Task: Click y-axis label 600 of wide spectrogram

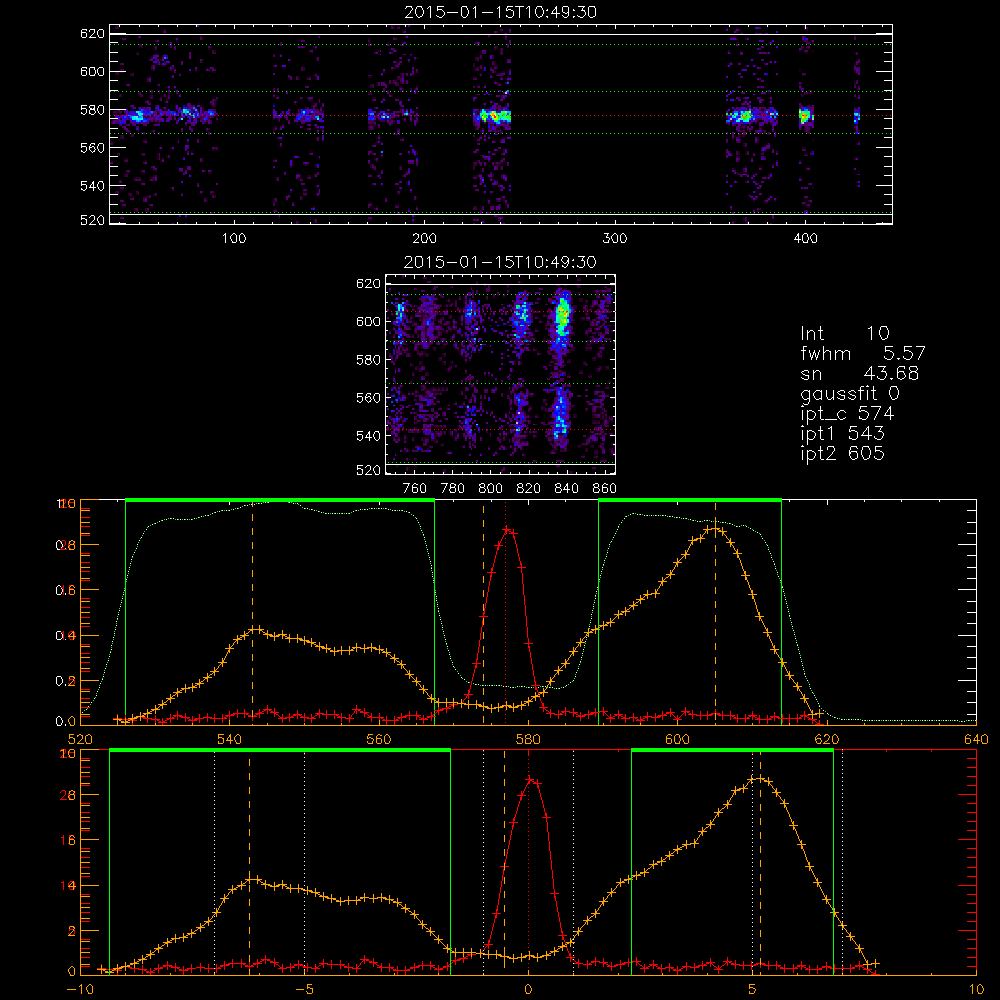Action: coord(92,71)
